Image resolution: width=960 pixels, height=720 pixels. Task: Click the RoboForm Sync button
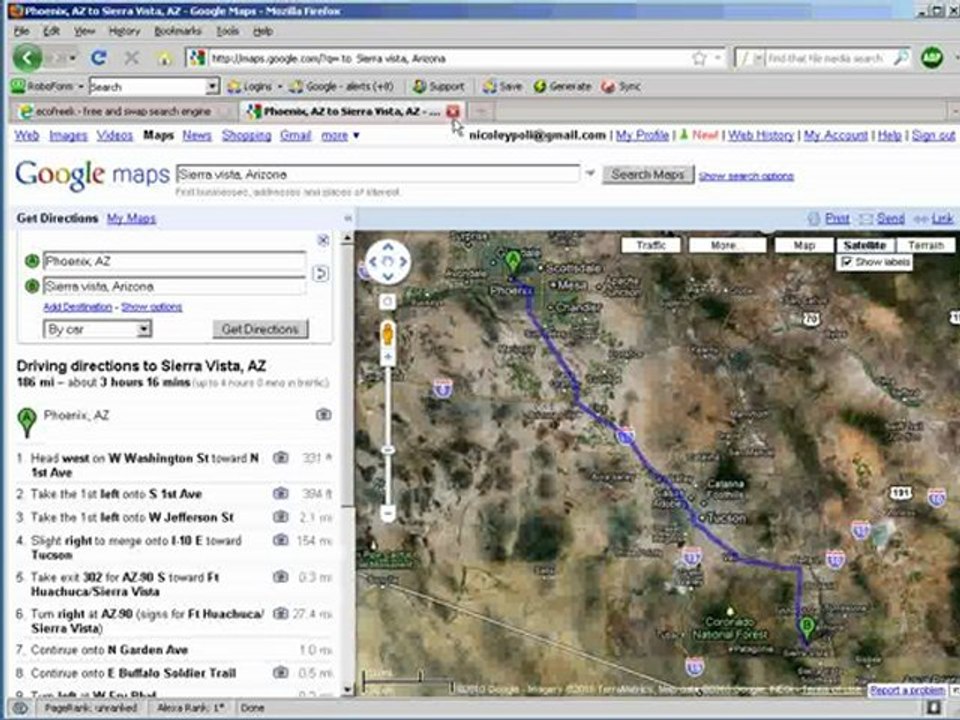621,86
